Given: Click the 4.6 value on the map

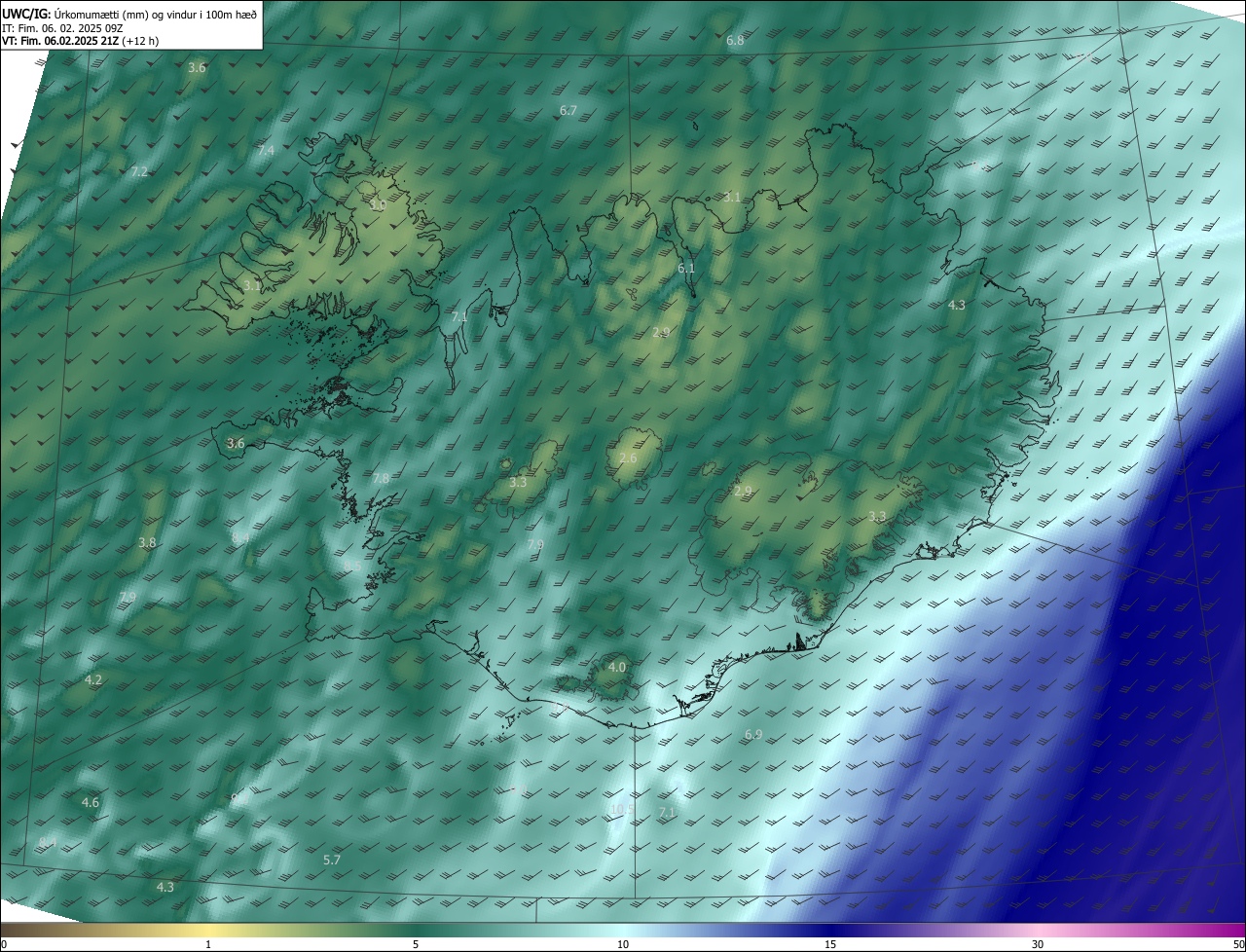Looking at the screenshot, I should tap(91, 802).
